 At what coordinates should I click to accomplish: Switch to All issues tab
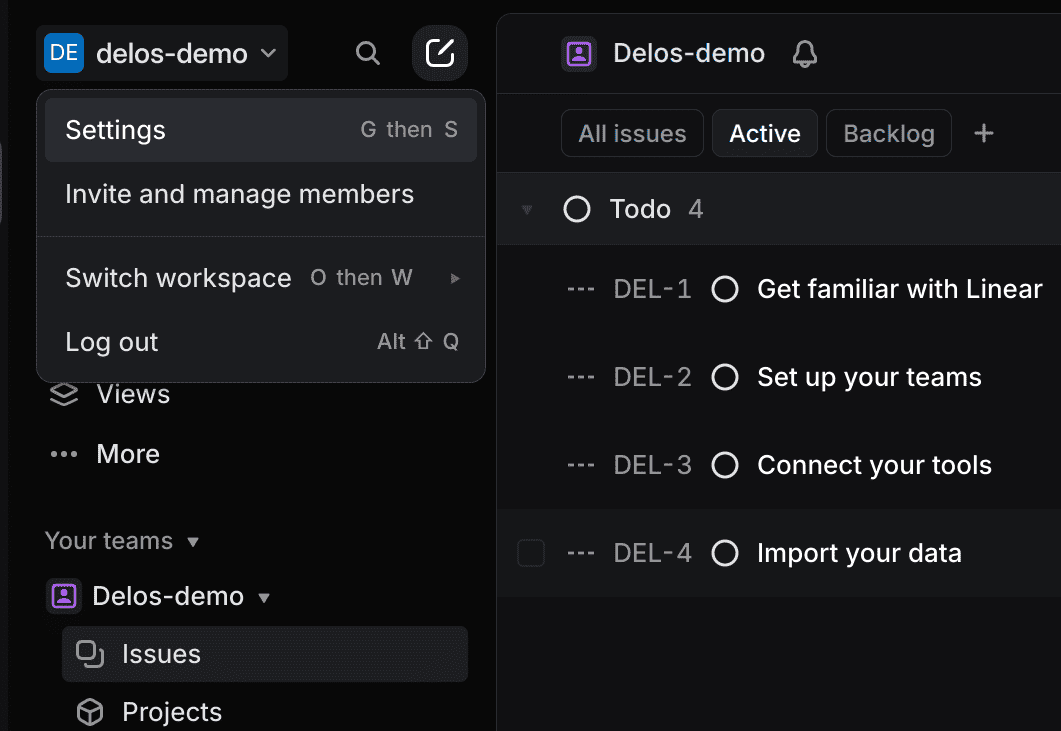(x=632, y=133)
